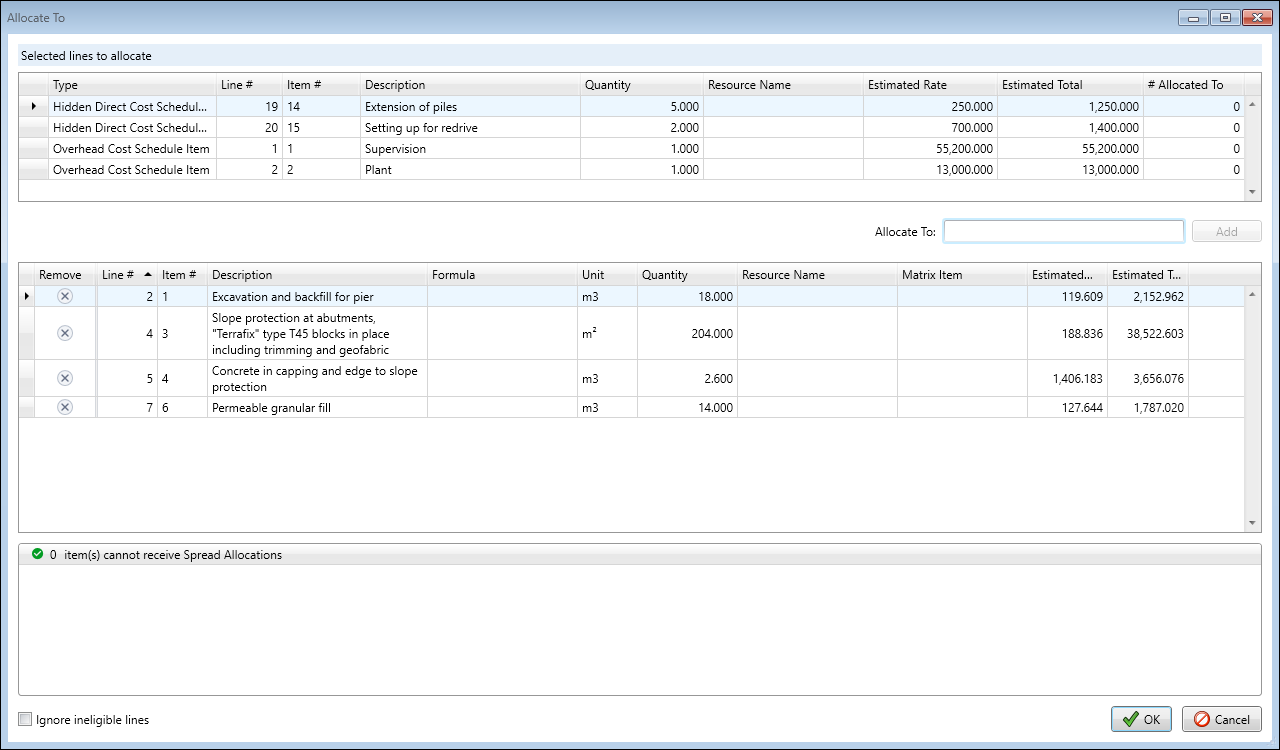Enable Ignore ineligible lines checkbox
The image size is (1280, 750).
[x=25, y=719]
